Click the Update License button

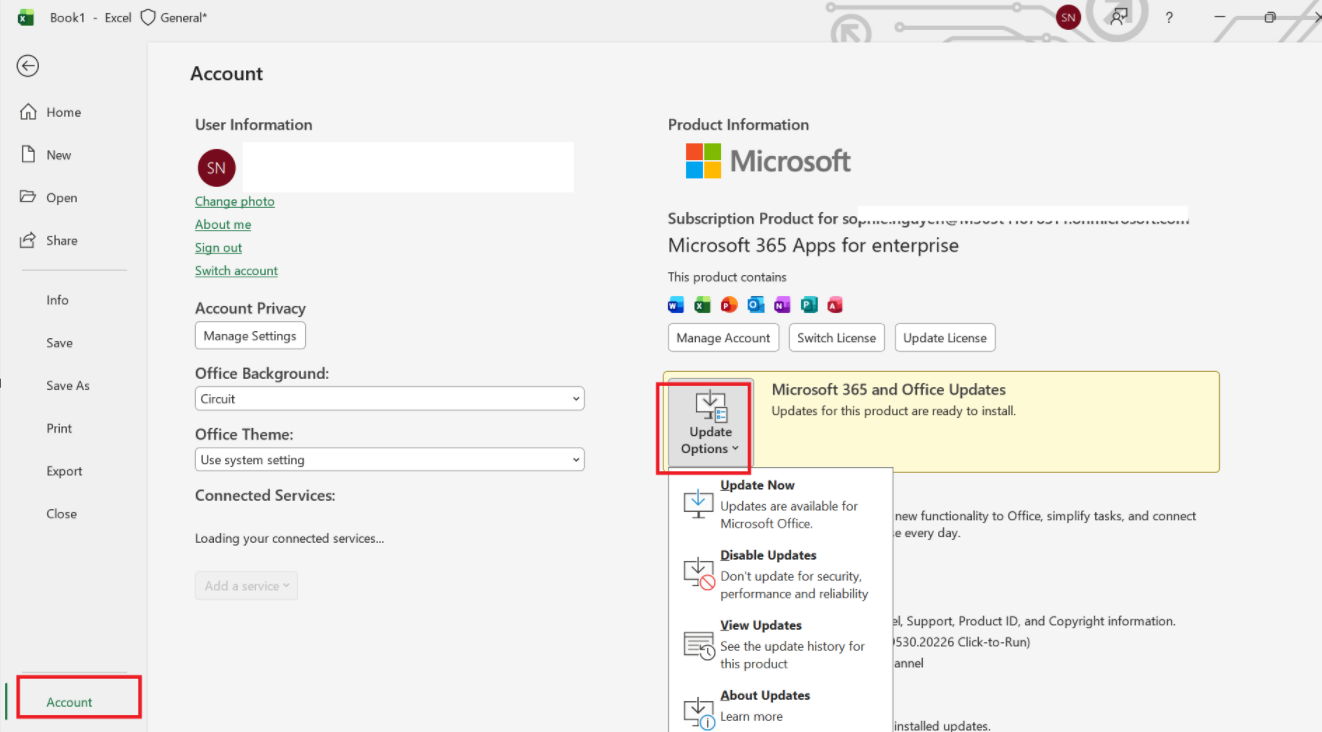click(945, 338)
